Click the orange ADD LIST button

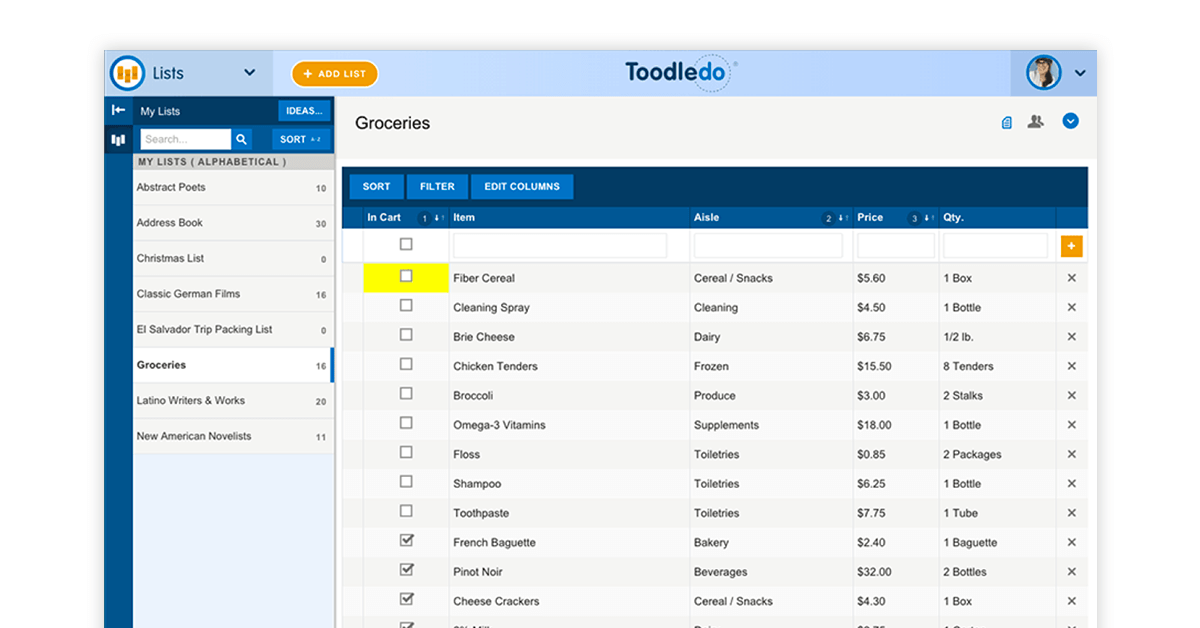point(335,74)
